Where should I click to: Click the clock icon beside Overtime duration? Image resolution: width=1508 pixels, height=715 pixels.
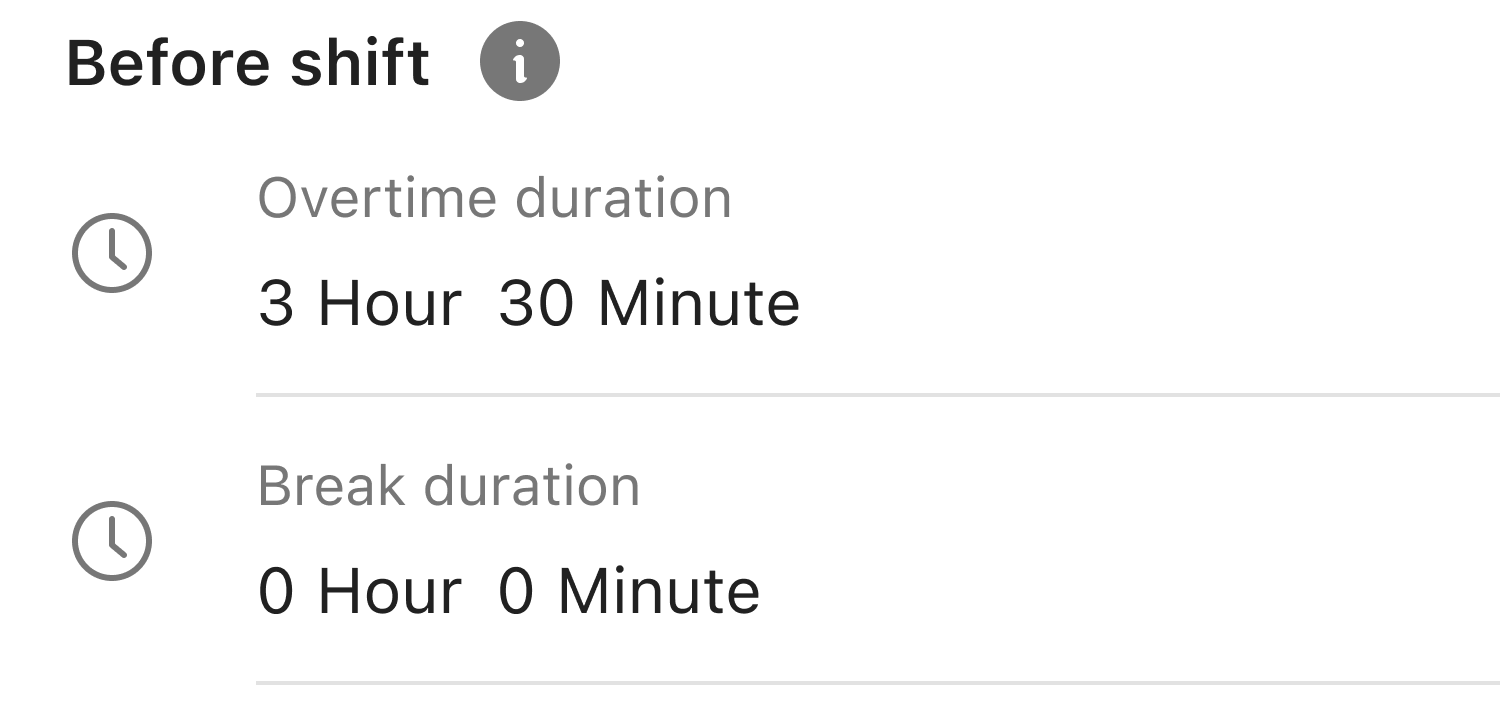coord(112,252)
